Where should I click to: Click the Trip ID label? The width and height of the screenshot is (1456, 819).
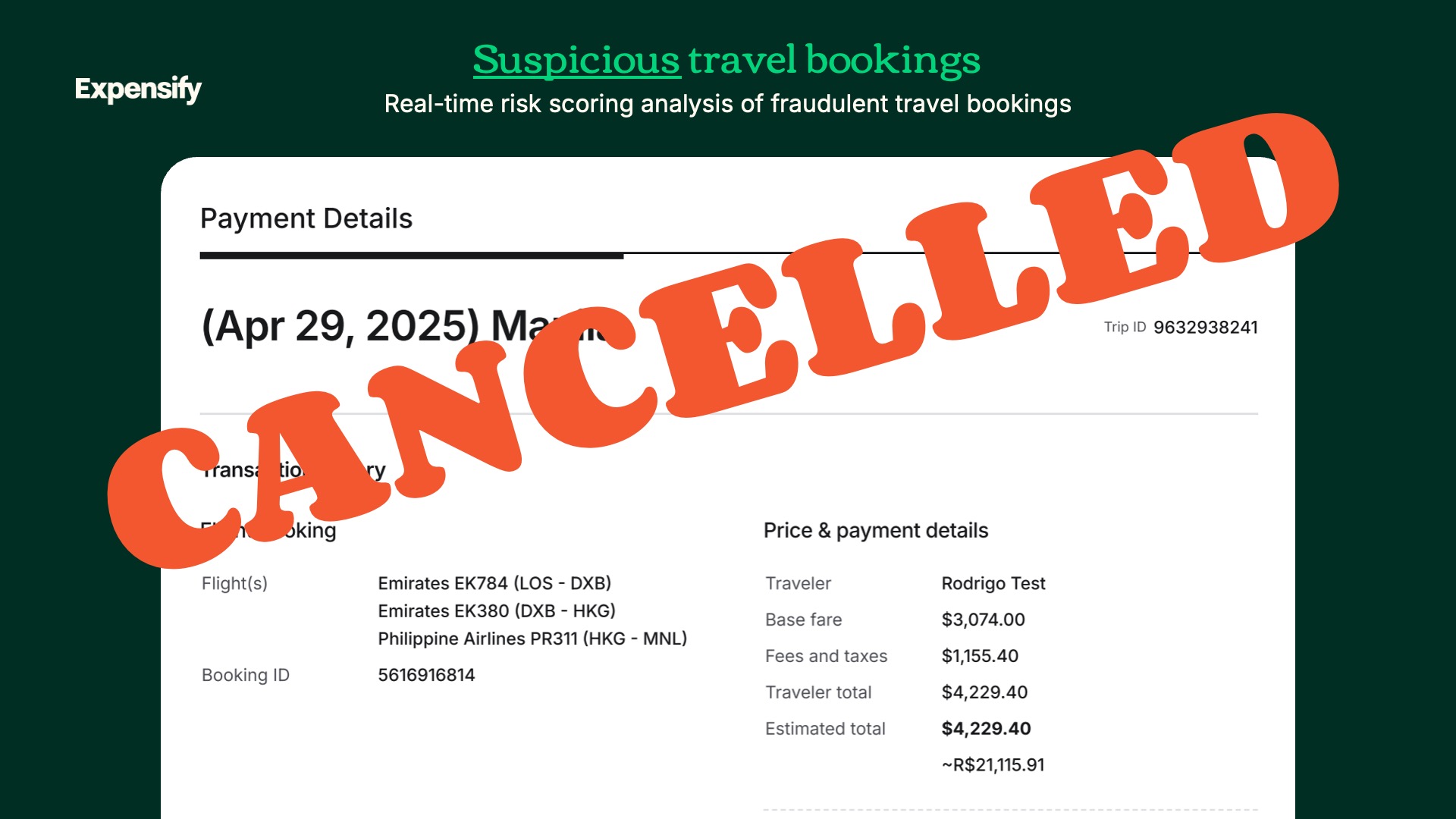[1125, 327]
